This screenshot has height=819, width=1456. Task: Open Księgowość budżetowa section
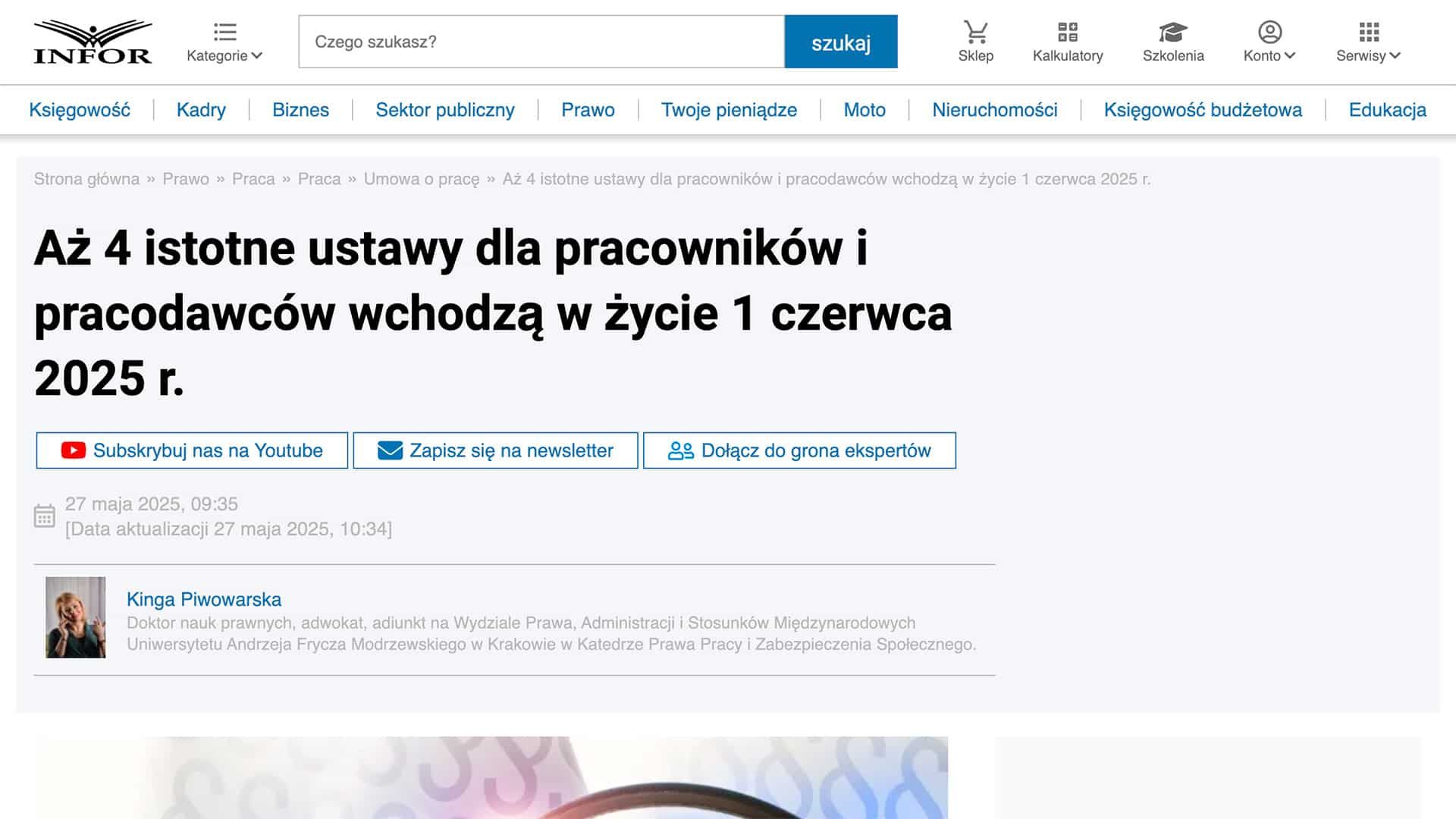1203,110
